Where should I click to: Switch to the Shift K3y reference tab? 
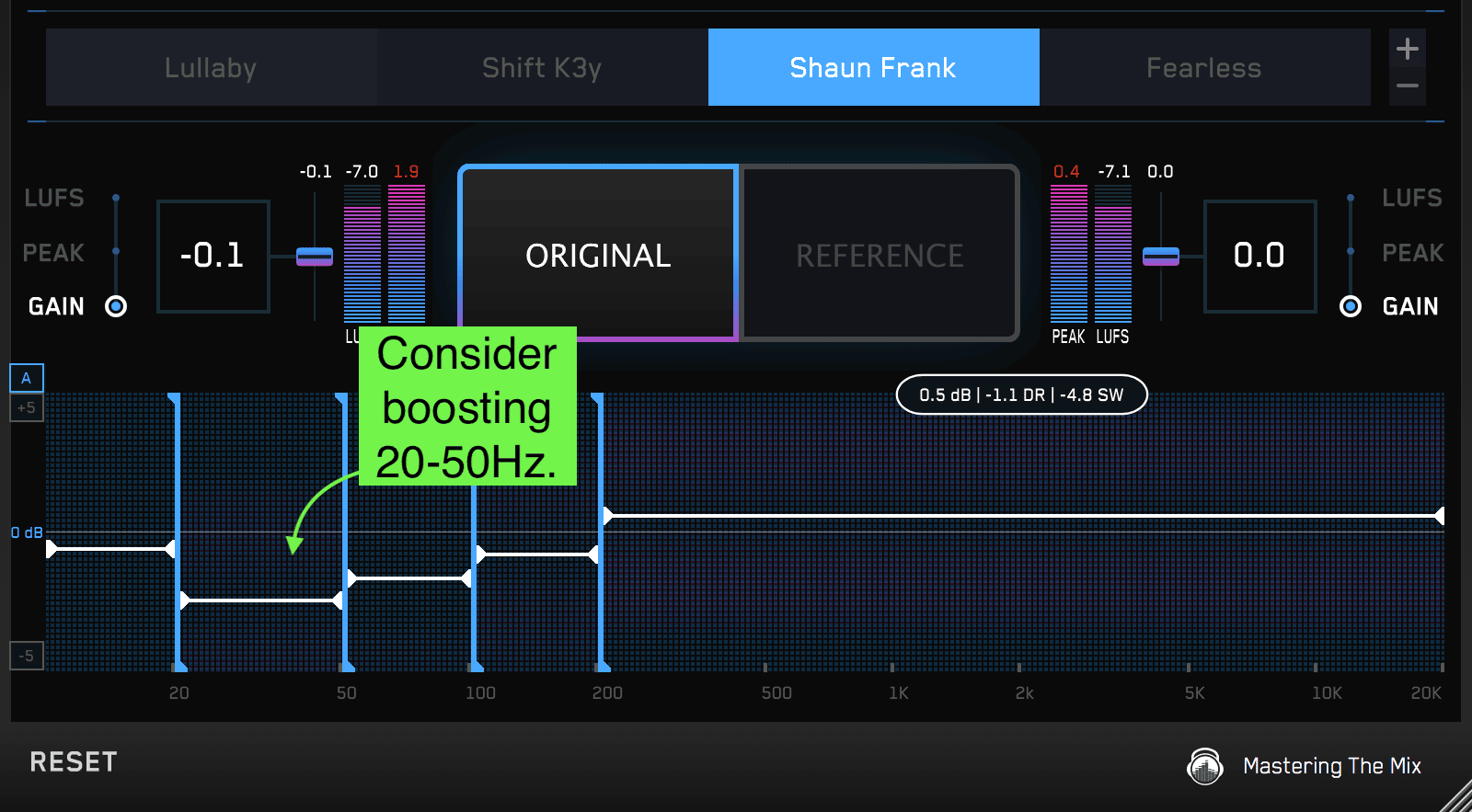click(x=542, y=67)
